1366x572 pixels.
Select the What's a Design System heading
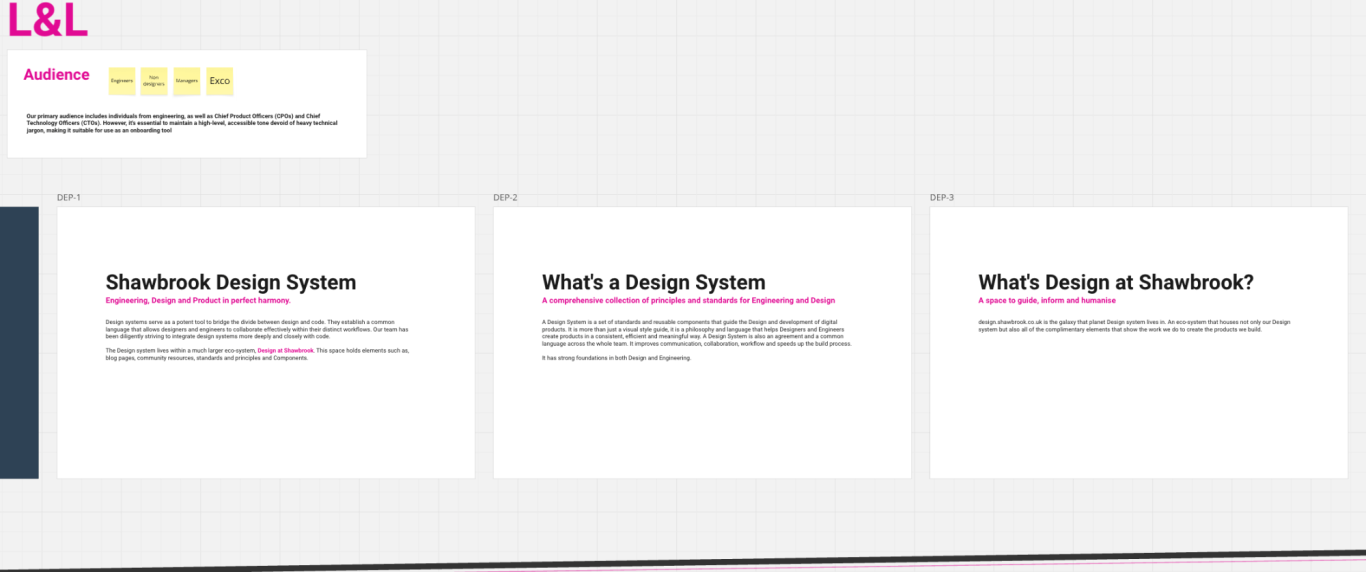point(653,283)
